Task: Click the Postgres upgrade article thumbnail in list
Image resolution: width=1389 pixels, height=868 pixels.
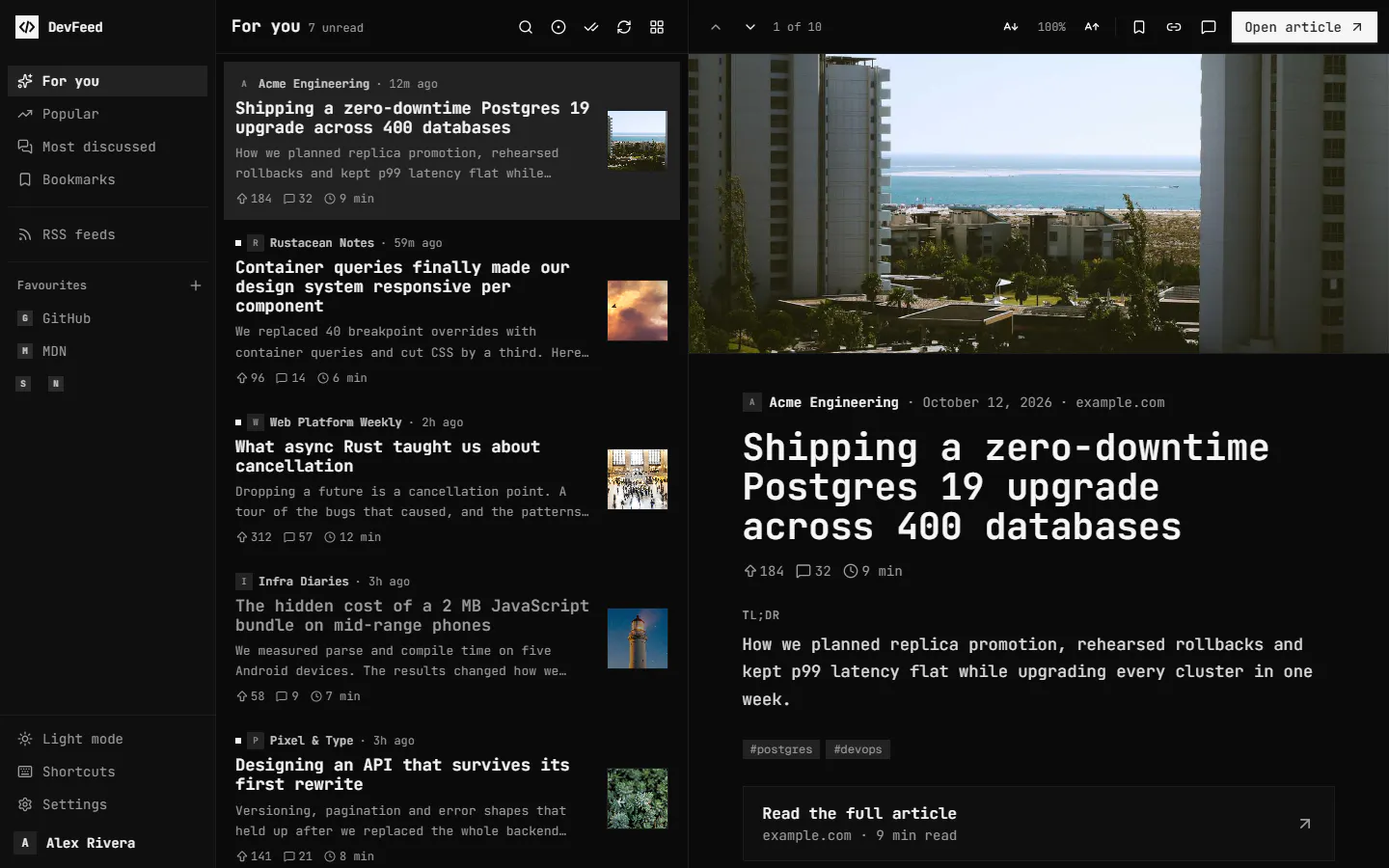Action: pyautogui.click(x=637, y=141)
